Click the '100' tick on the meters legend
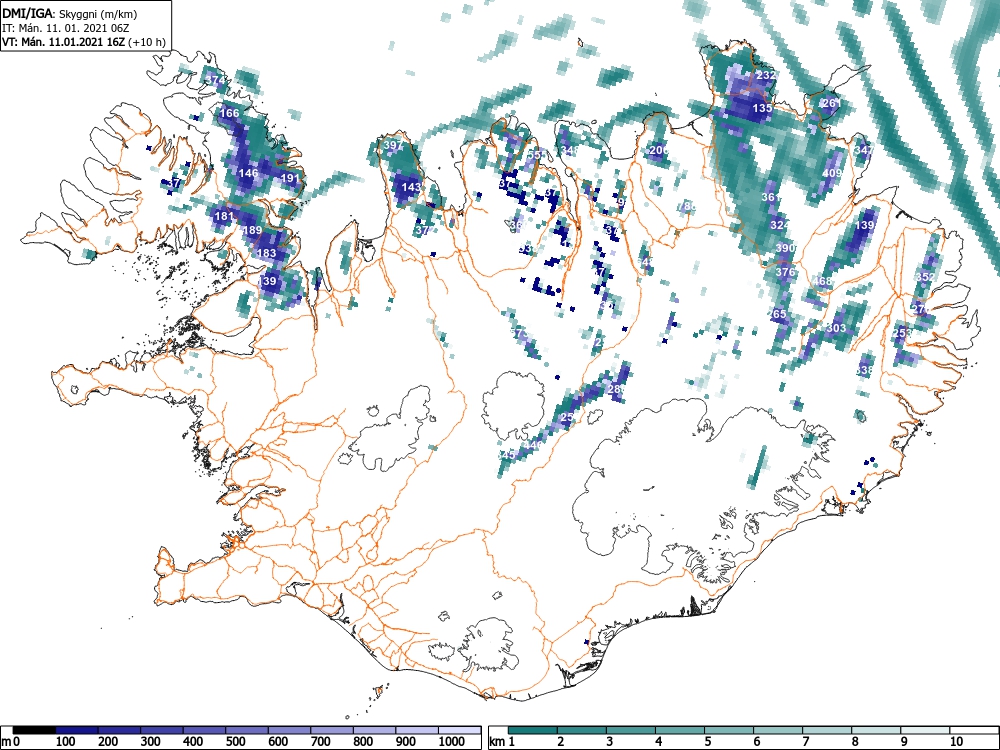Viewport: 1000px width, 750px height. [66, 742]
